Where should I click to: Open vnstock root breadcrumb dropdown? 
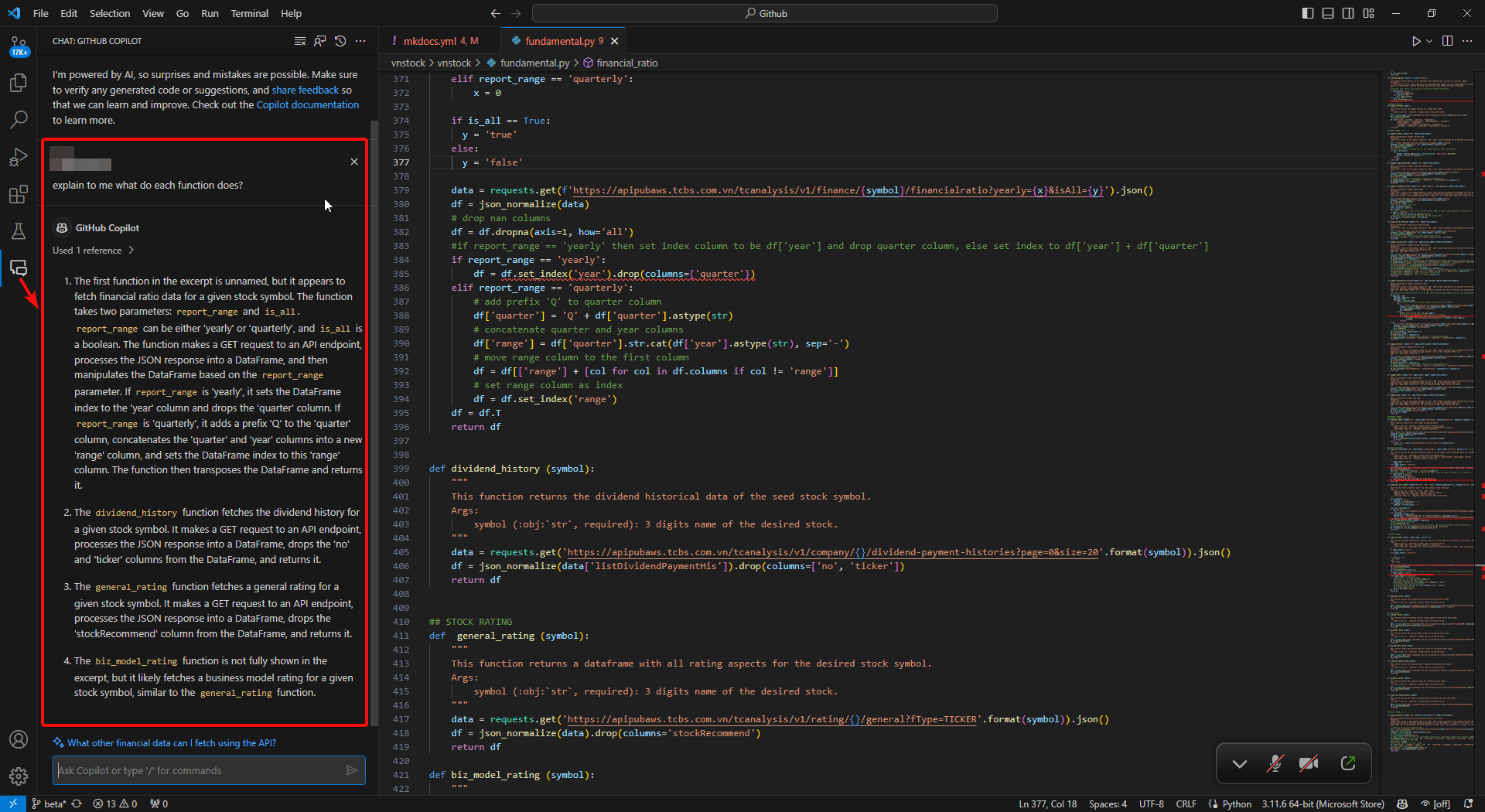click(408, 63)
